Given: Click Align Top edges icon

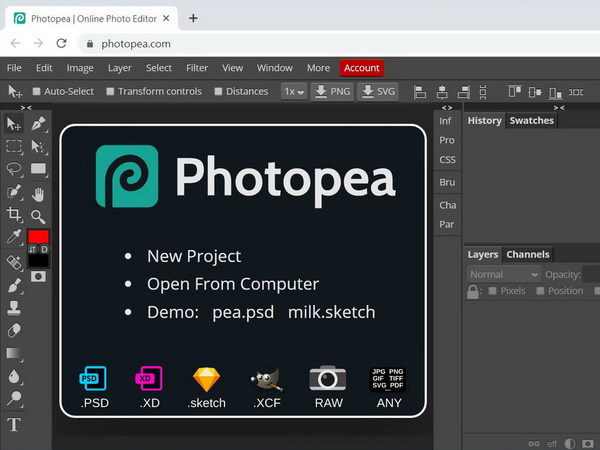Looking at the screenshot, I should pos(514,92).
